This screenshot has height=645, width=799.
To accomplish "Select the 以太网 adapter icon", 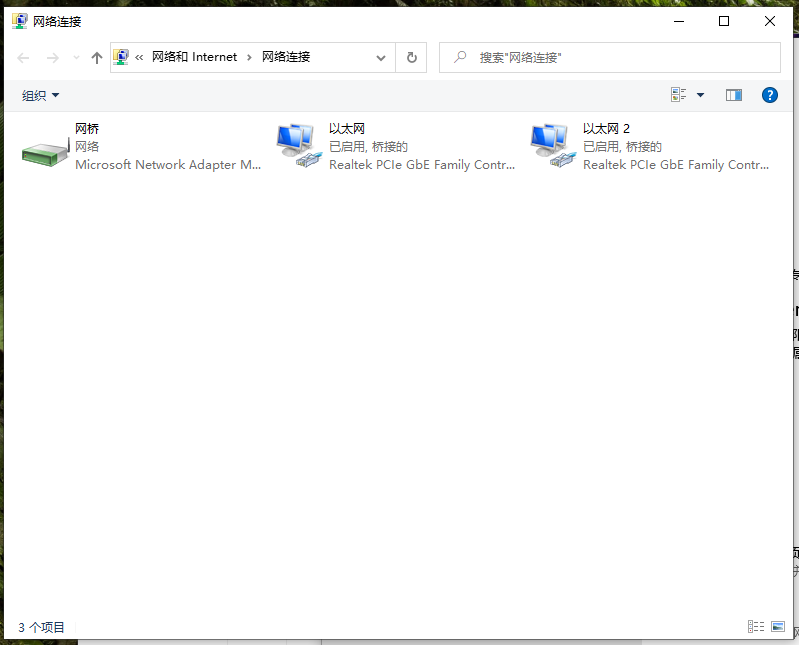I will coord(297,148).
